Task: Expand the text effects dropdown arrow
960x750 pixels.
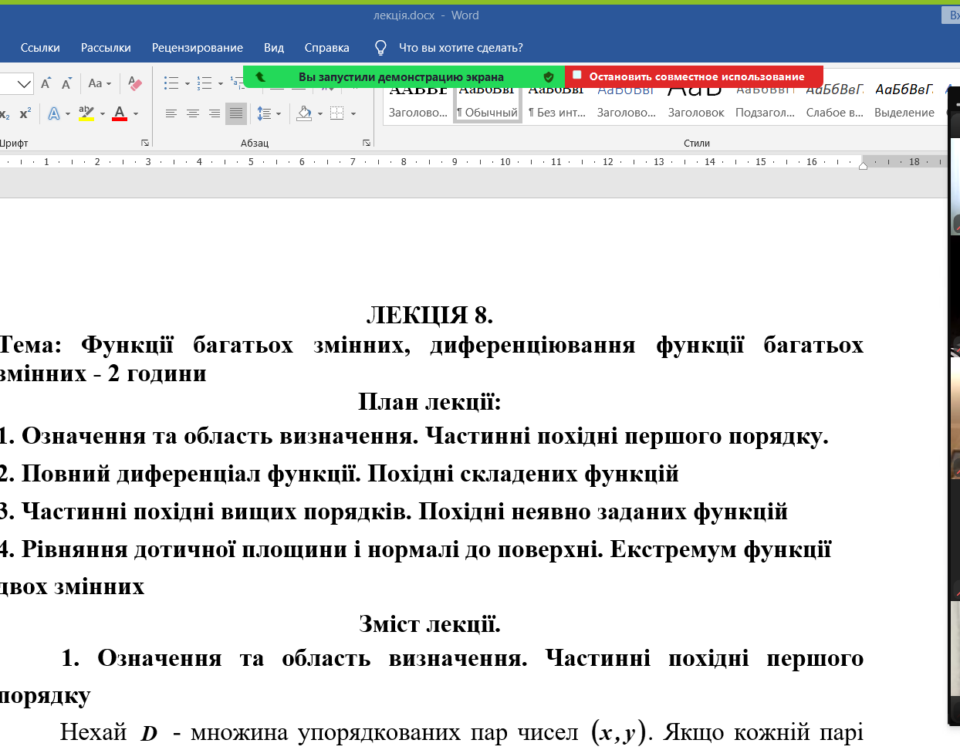Action: 67,114
